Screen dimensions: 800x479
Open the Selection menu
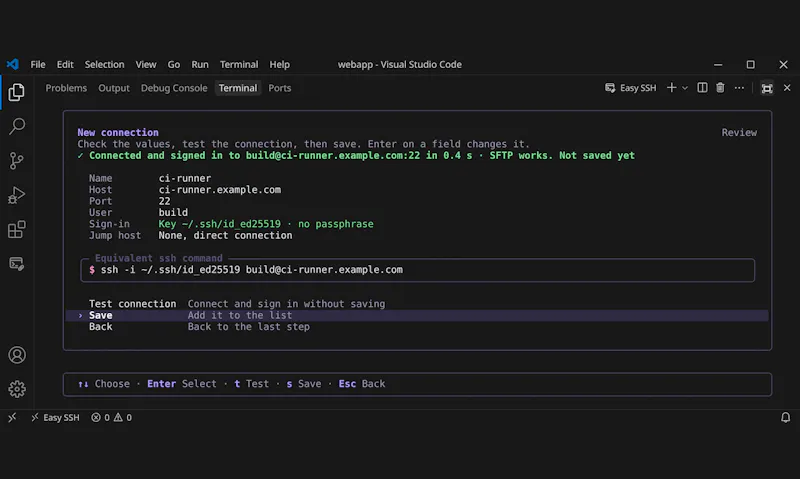pyautogui.click(x=104, y=64)
